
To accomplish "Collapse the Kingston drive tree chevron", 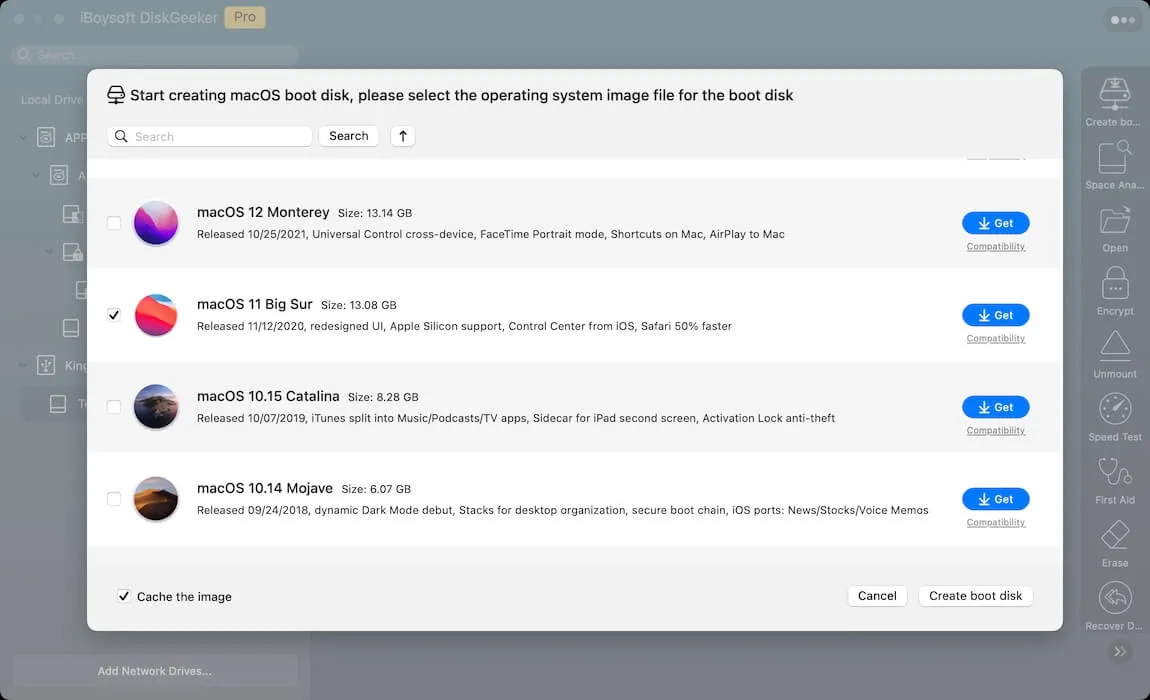I will (23, 365).
